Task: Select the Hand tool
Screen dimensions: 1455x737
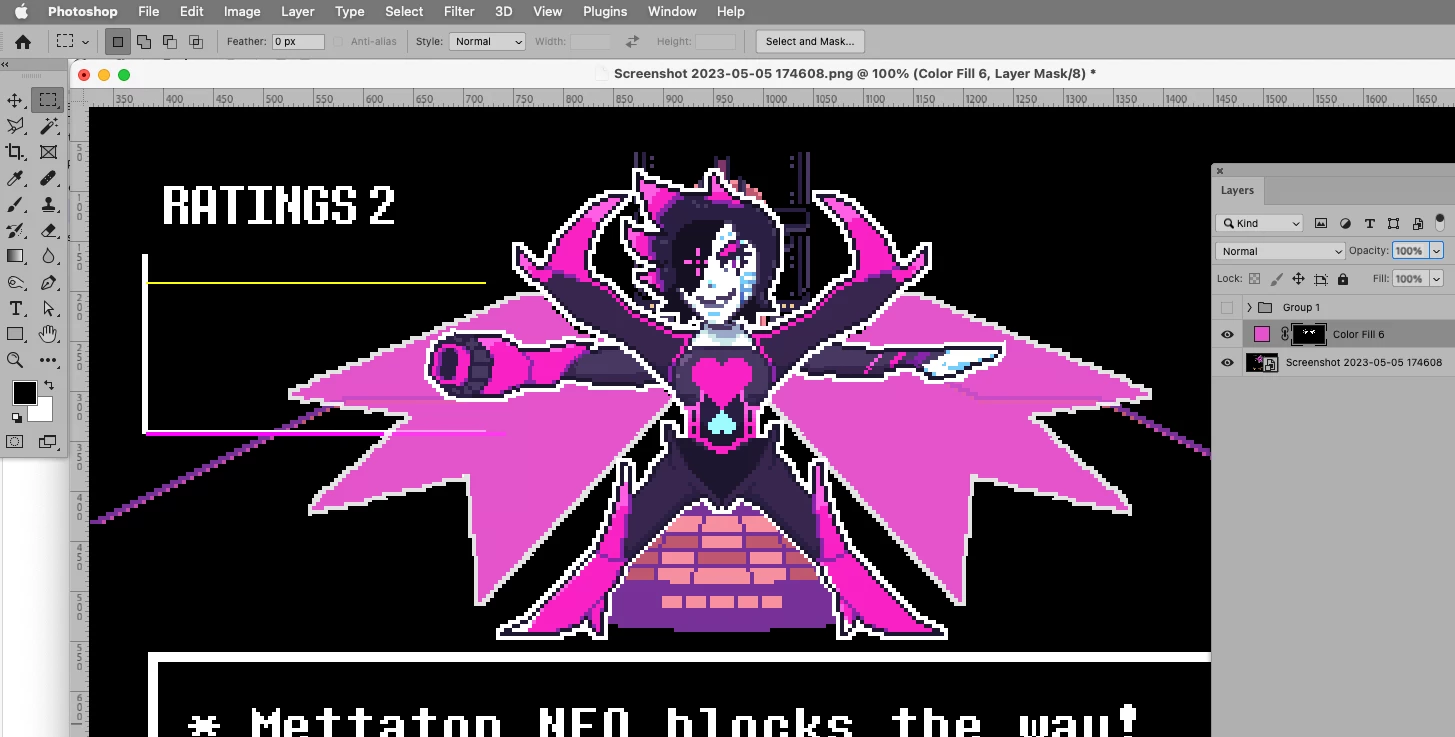Action: [48, 334]
